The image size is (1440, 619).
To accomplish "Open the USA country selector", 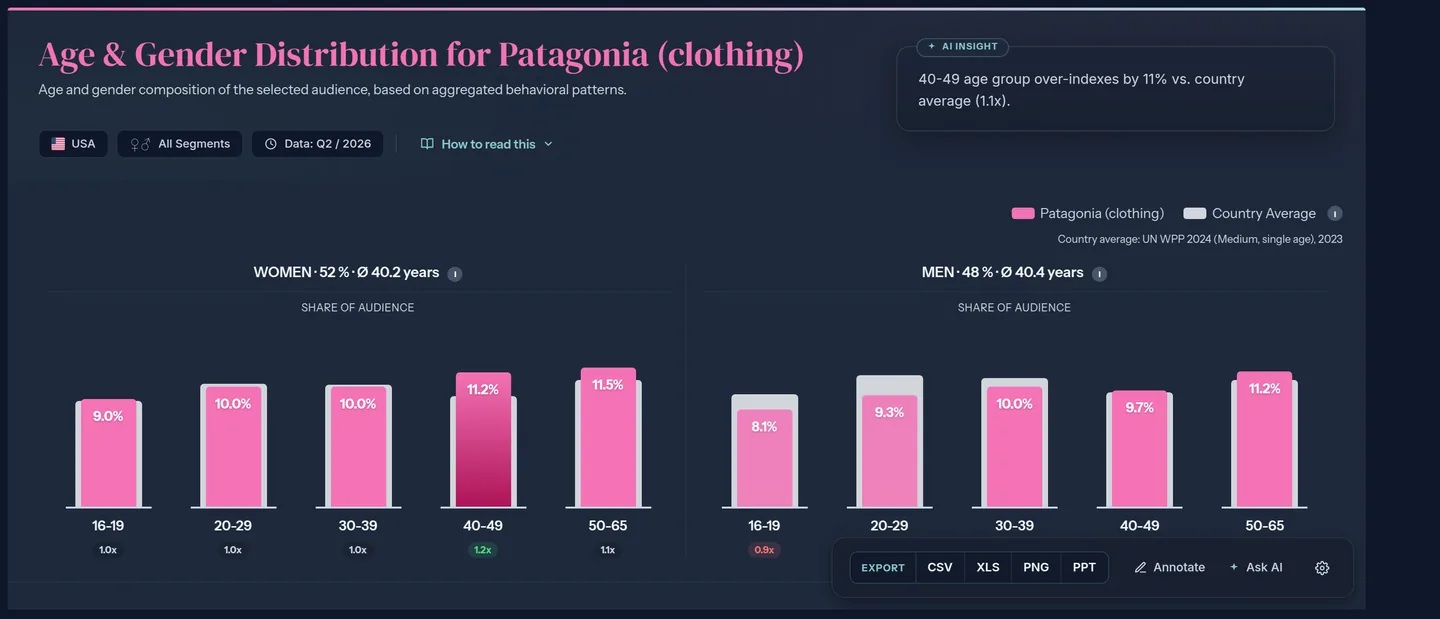I will tap(73, 144).
